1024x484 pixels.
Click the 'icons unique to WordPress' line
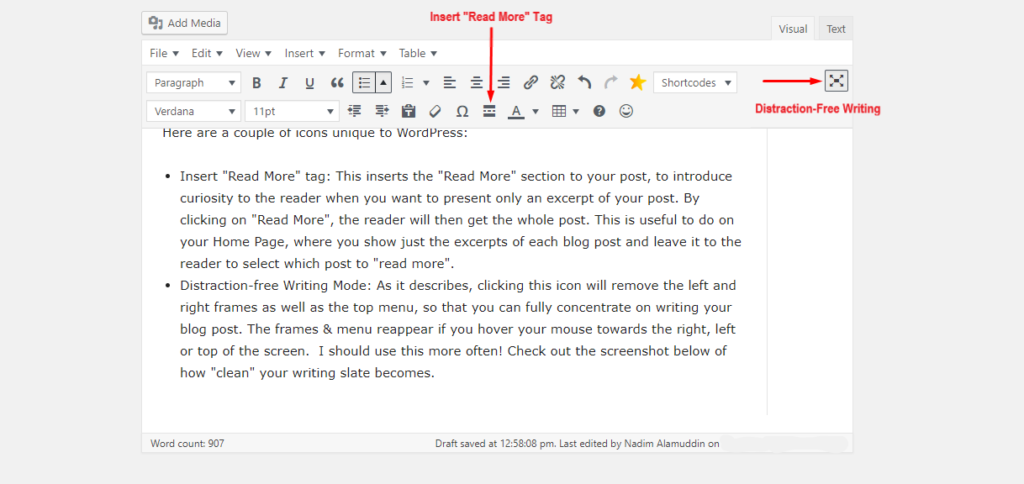click(381, 133)
